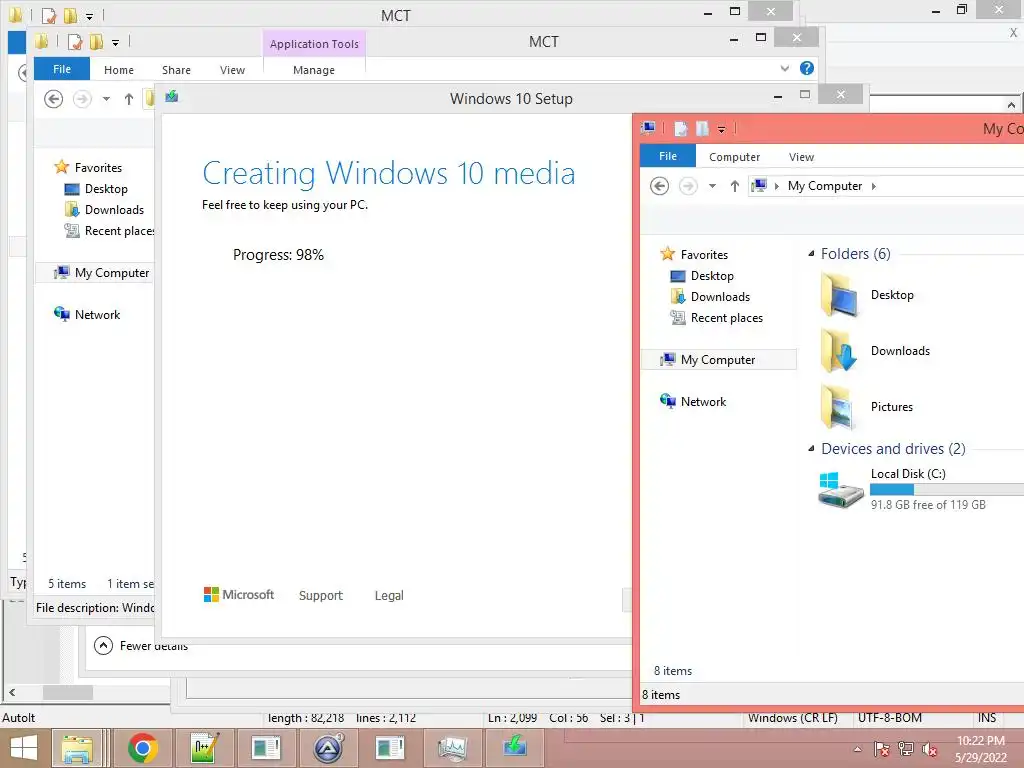Expand the ribbon chevron in MCT window

[x=784, y=68]
